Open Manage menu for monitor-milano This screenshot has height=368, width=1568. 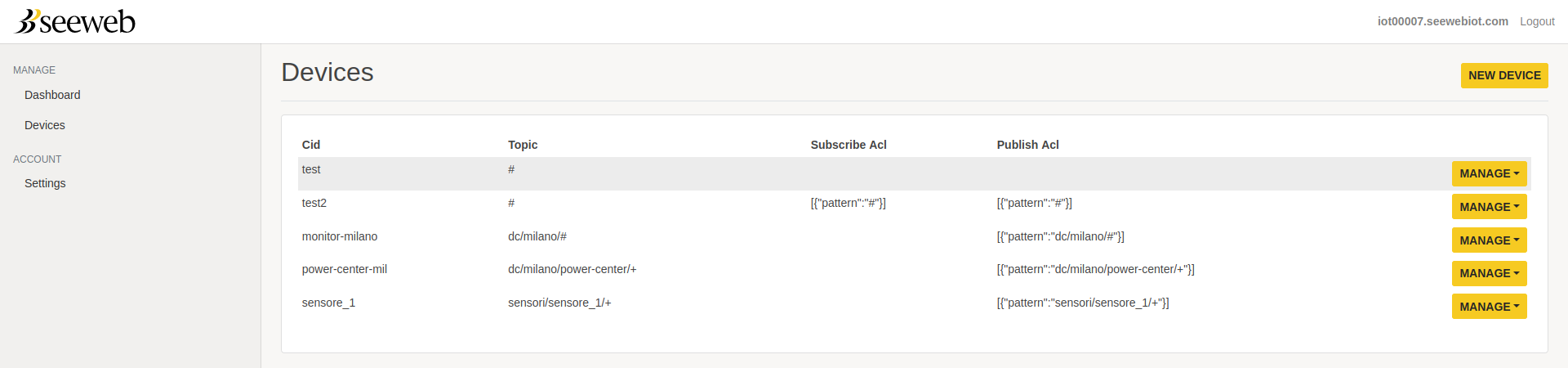pyautogui.click(x=1489, y=240)
